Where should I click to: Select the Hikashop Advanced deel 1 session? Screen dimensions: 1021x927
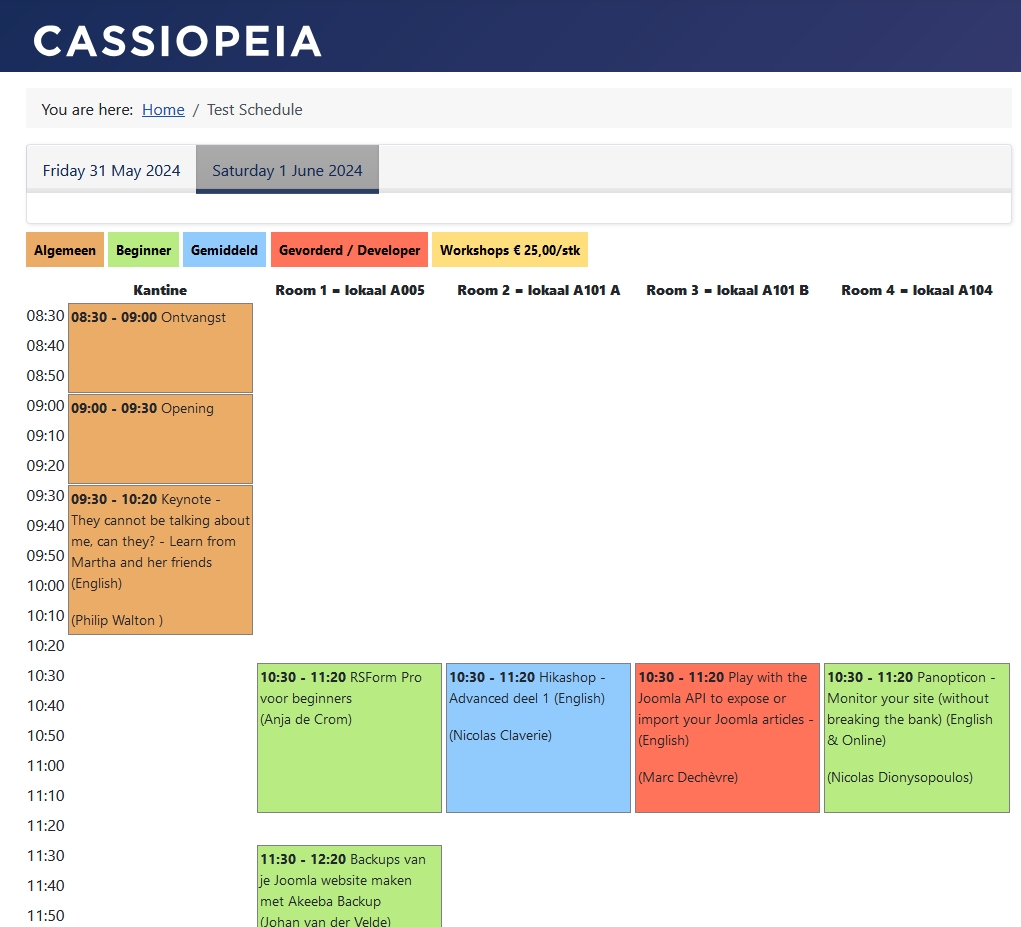(538, 738)
